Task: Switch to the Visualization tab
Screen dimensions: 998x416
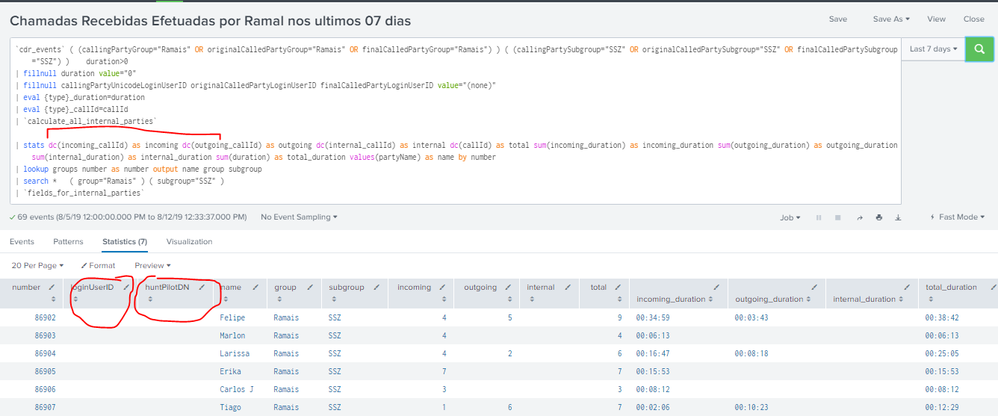Action: pos(189,241)
